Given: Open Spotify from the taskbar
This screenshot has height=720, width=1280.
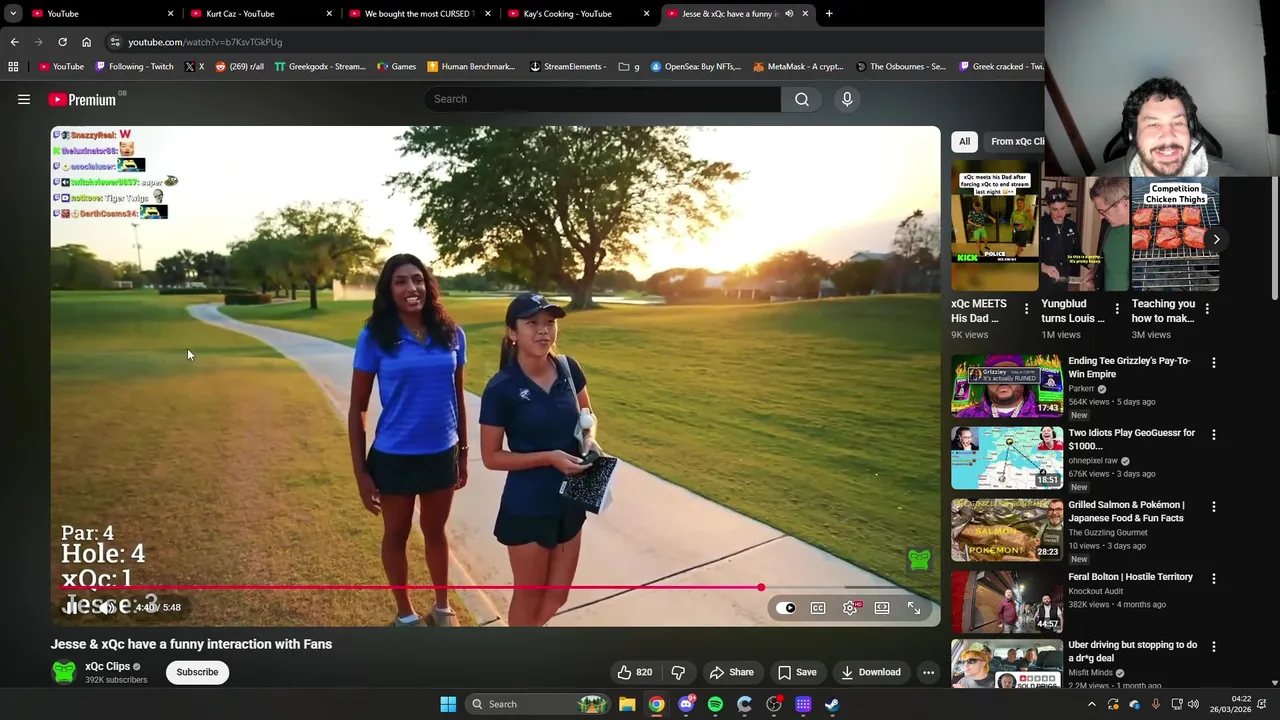Looking at the screenshot, I should tap(715, 704).
